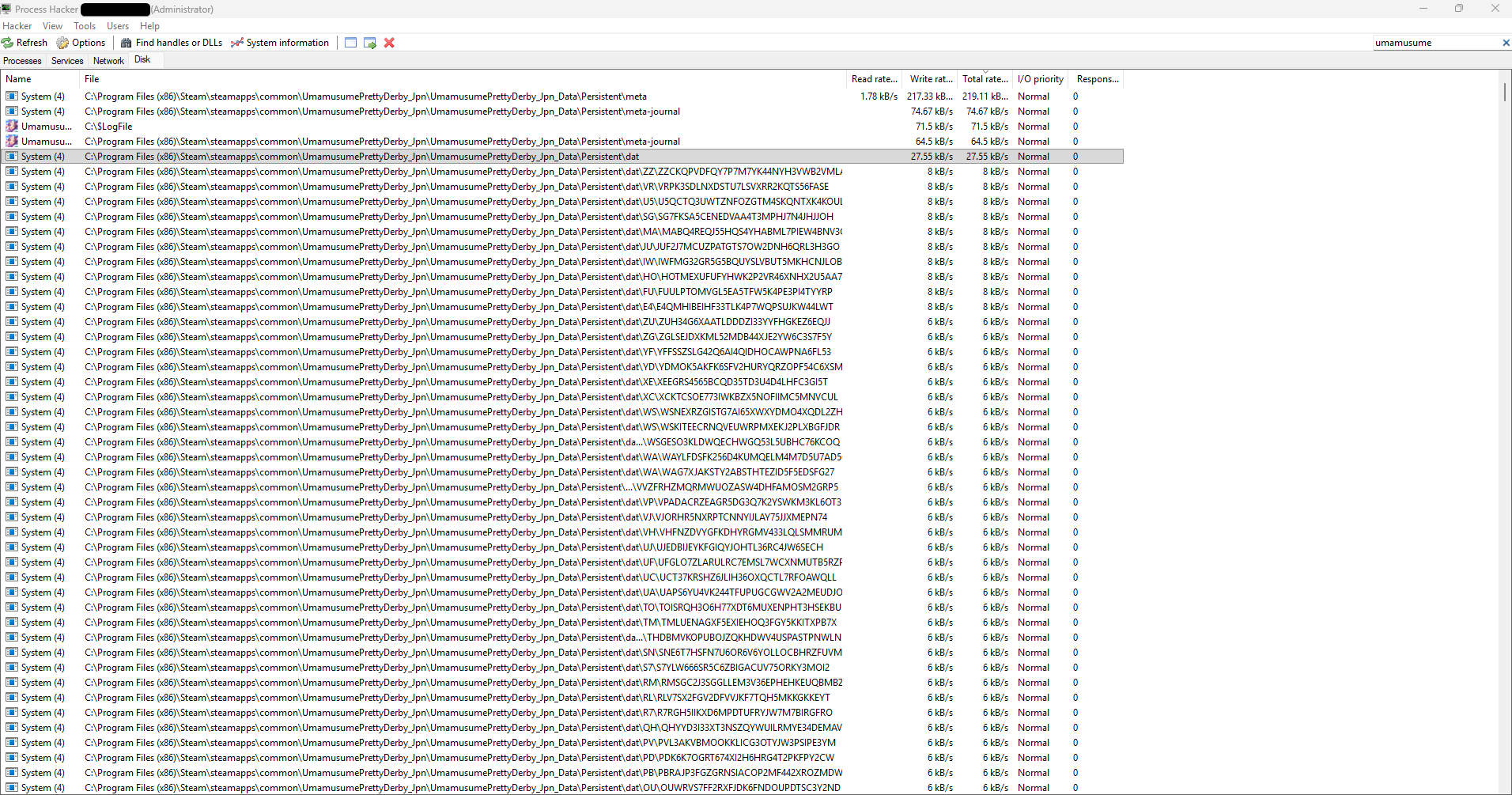The image size is (1512, 795).
Task: Select the C:\$LogFile file path
Action: point(108,127)
